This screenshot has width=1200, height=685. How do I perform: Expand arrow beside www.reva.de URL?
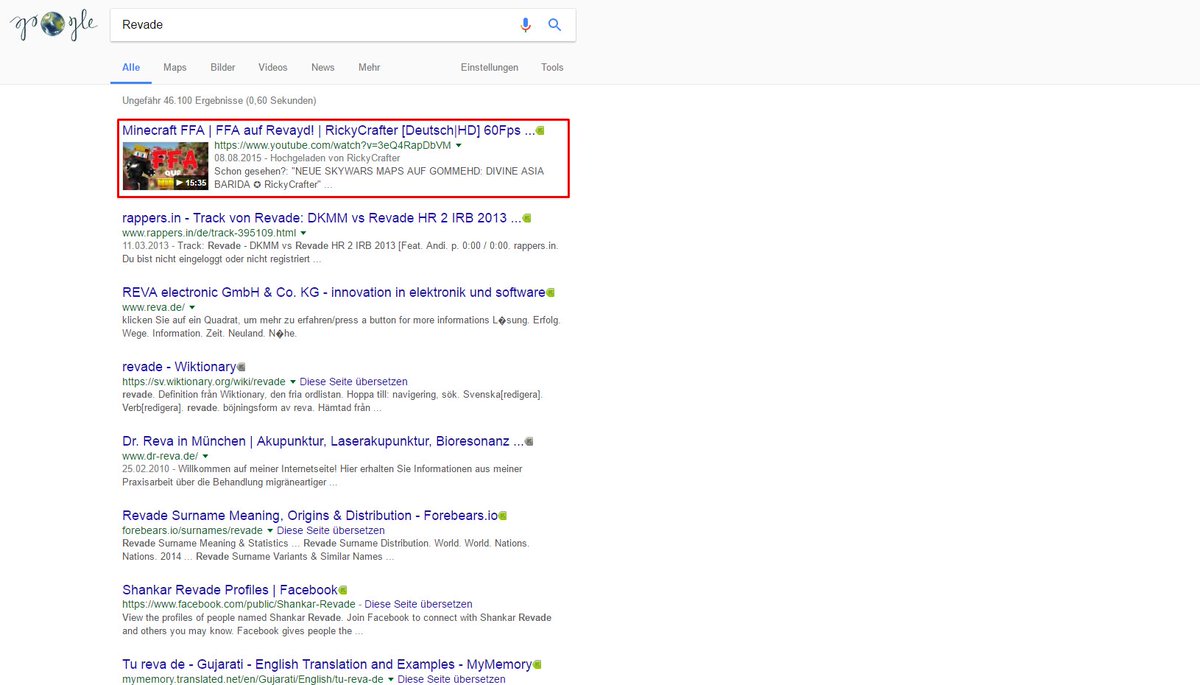point(192,307)
